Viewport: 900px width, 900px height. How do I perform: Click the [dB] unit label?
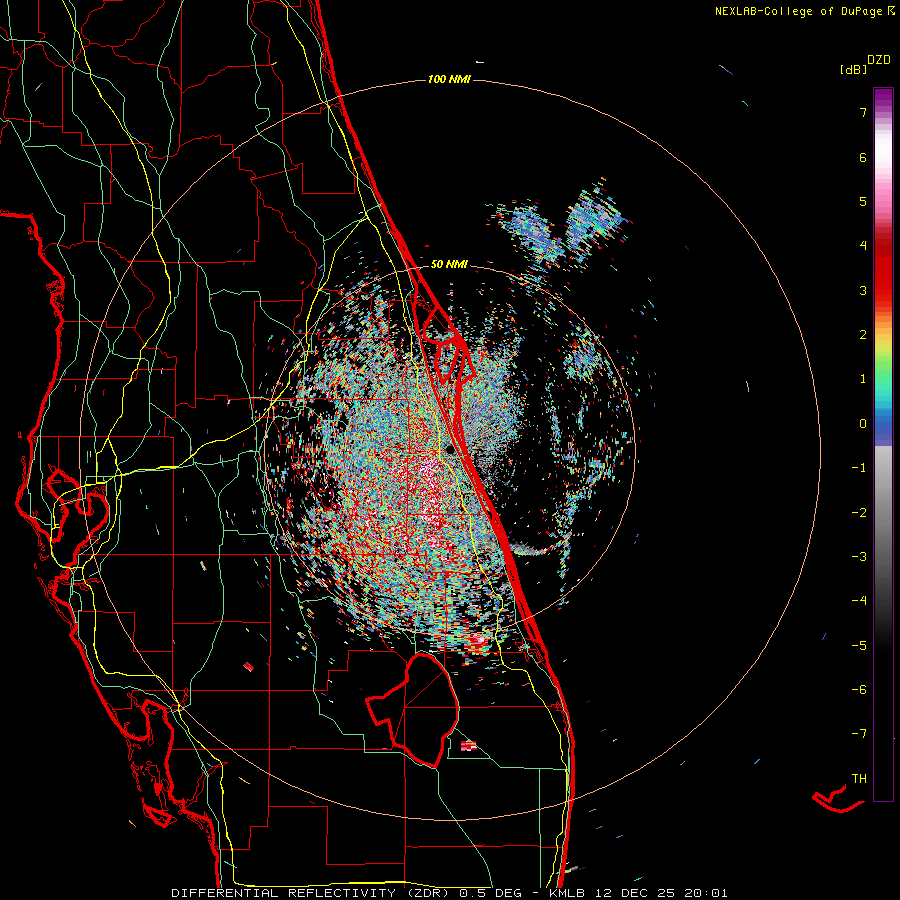click(x=854, y=69)
